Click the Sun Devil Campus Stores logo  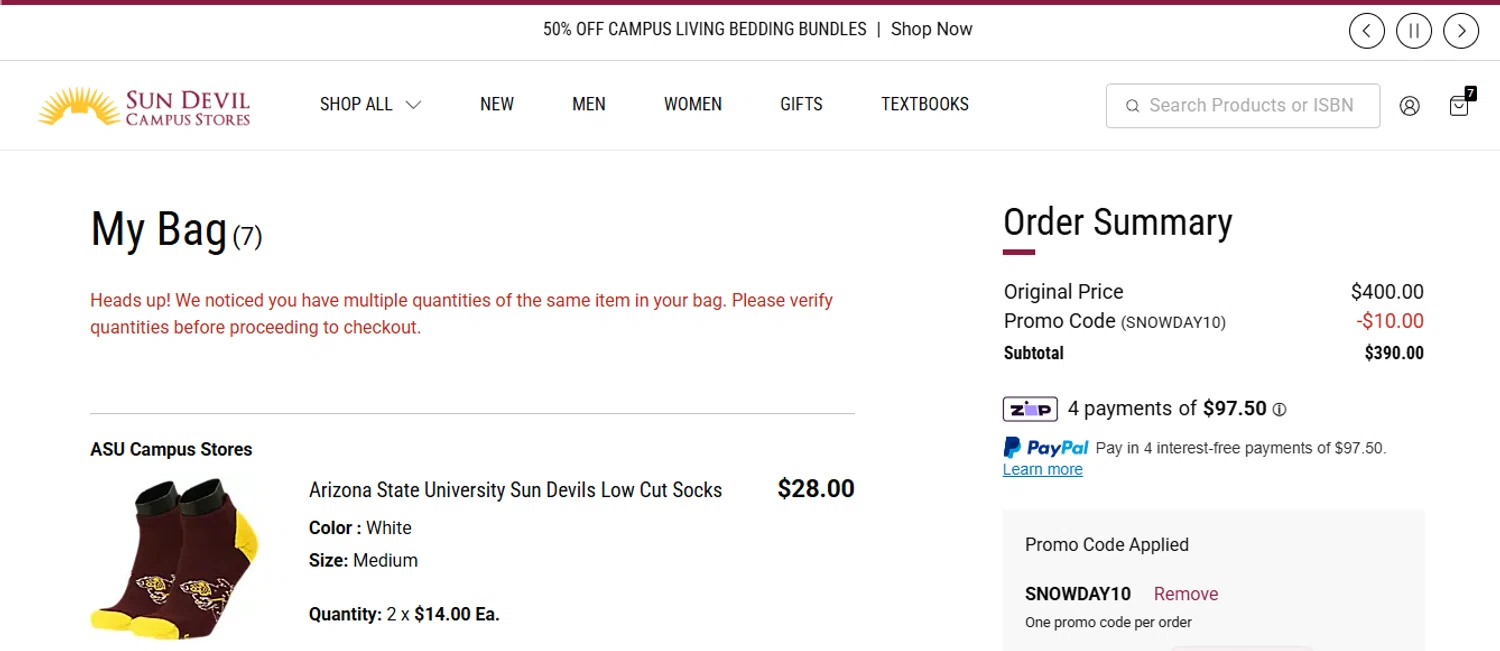click(144, 106)
